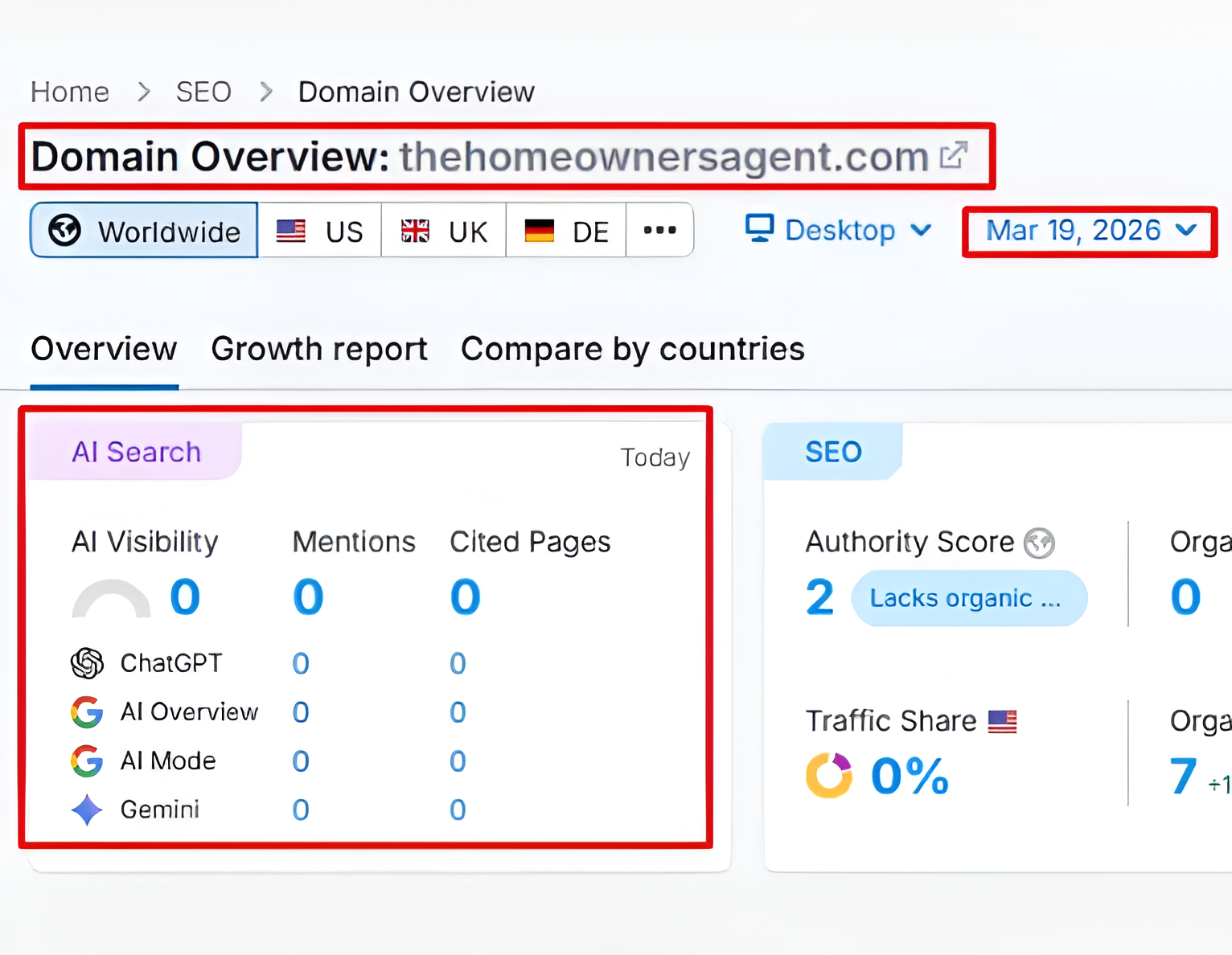Click the total Cited Pages value 0
The height and width of the screenshot is (955, 1232).
coord(466,597)
